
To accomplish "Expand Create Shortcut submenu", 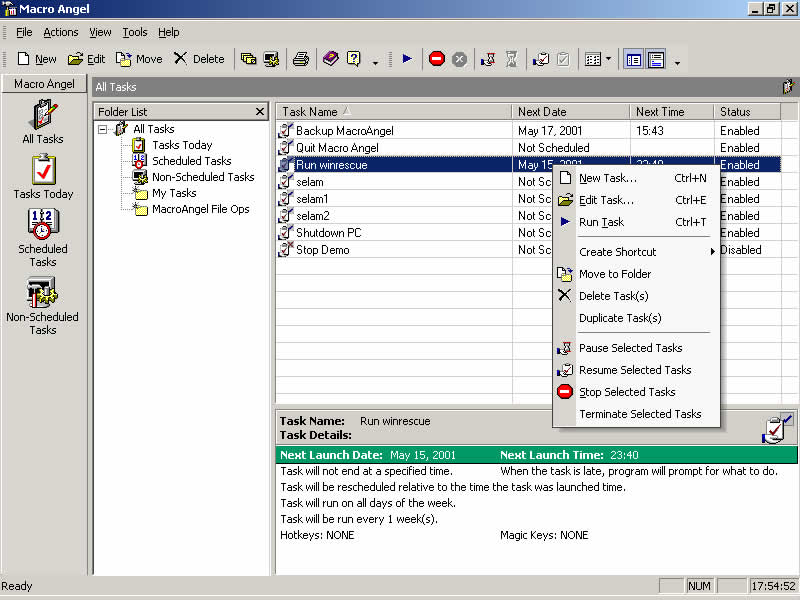I will [636, 252].
